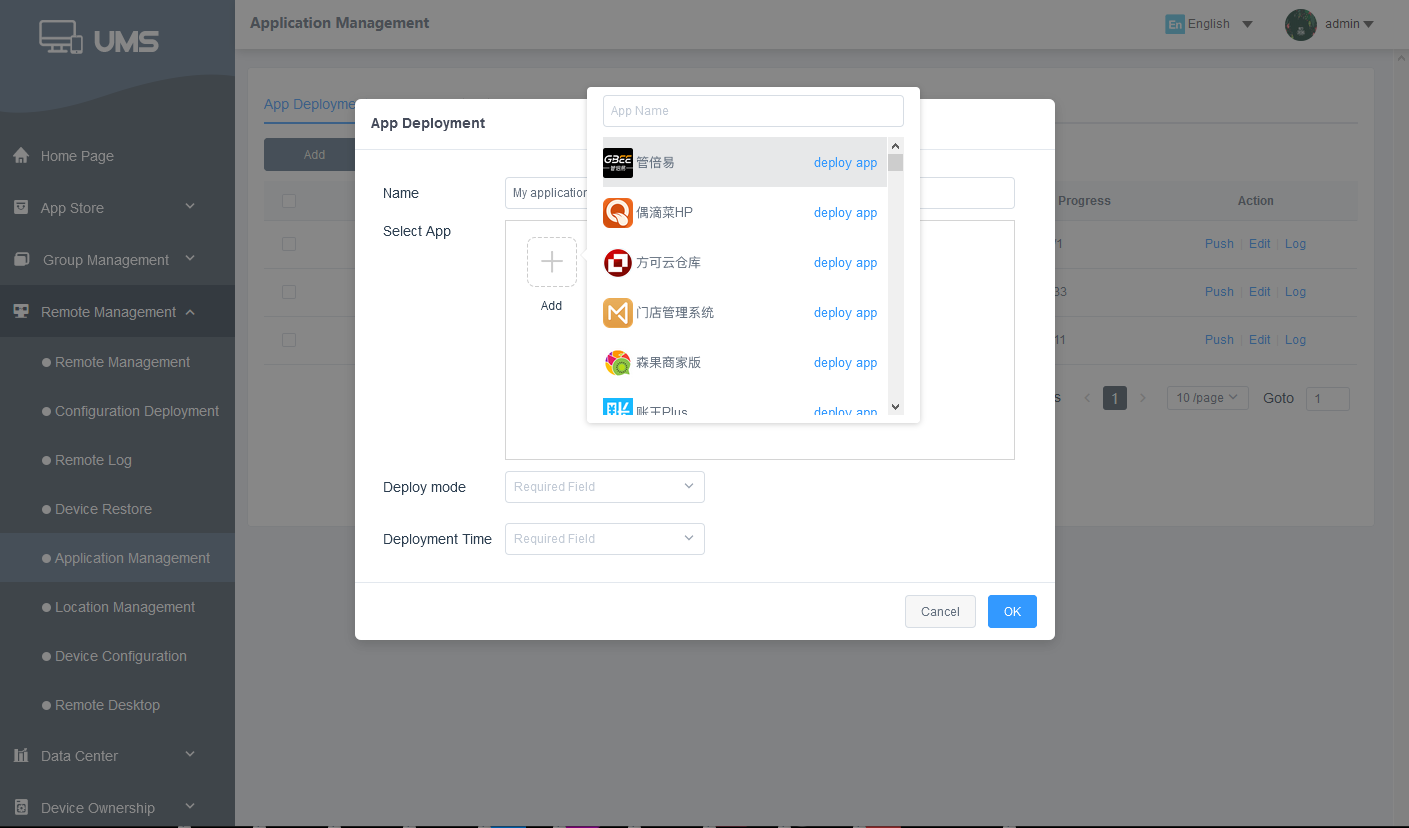Image resolution: width=1409 pixels, height=828 pixels.
Task: Click deploy app link for 方可云仓库
Action: point(845,263)
